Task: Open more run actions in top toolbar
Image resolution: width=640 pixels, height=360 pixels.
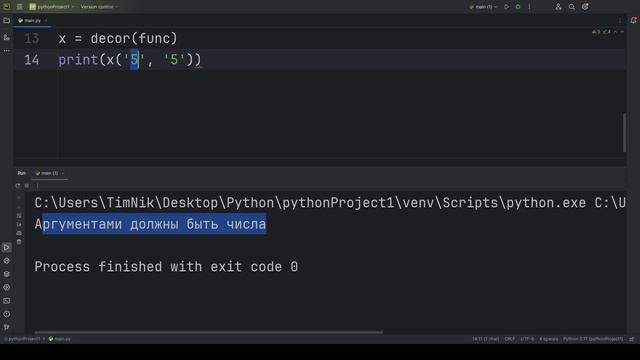Action: click(529, 7)
